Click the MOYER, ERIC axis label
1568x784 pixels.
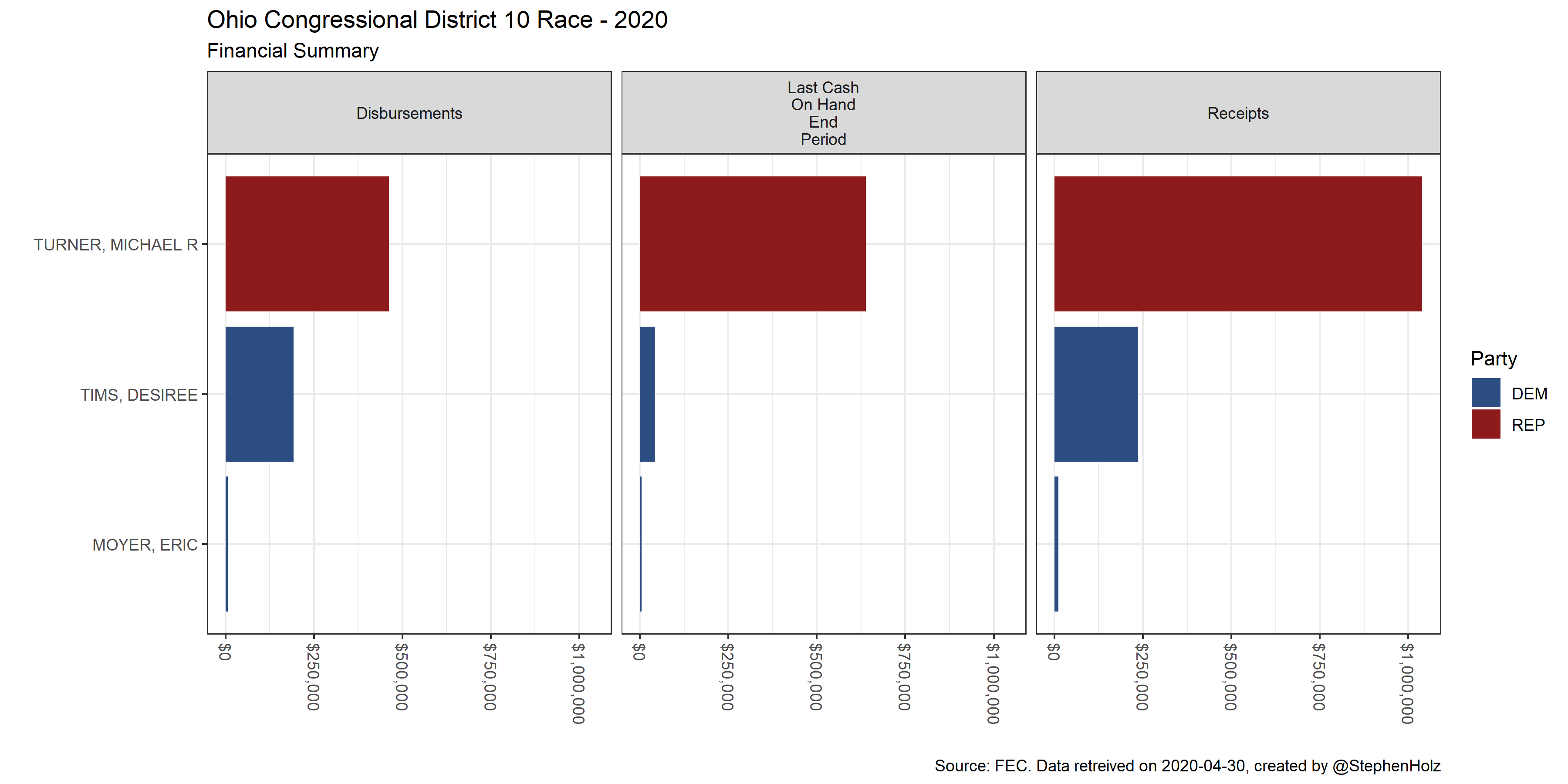click(145, 545)
